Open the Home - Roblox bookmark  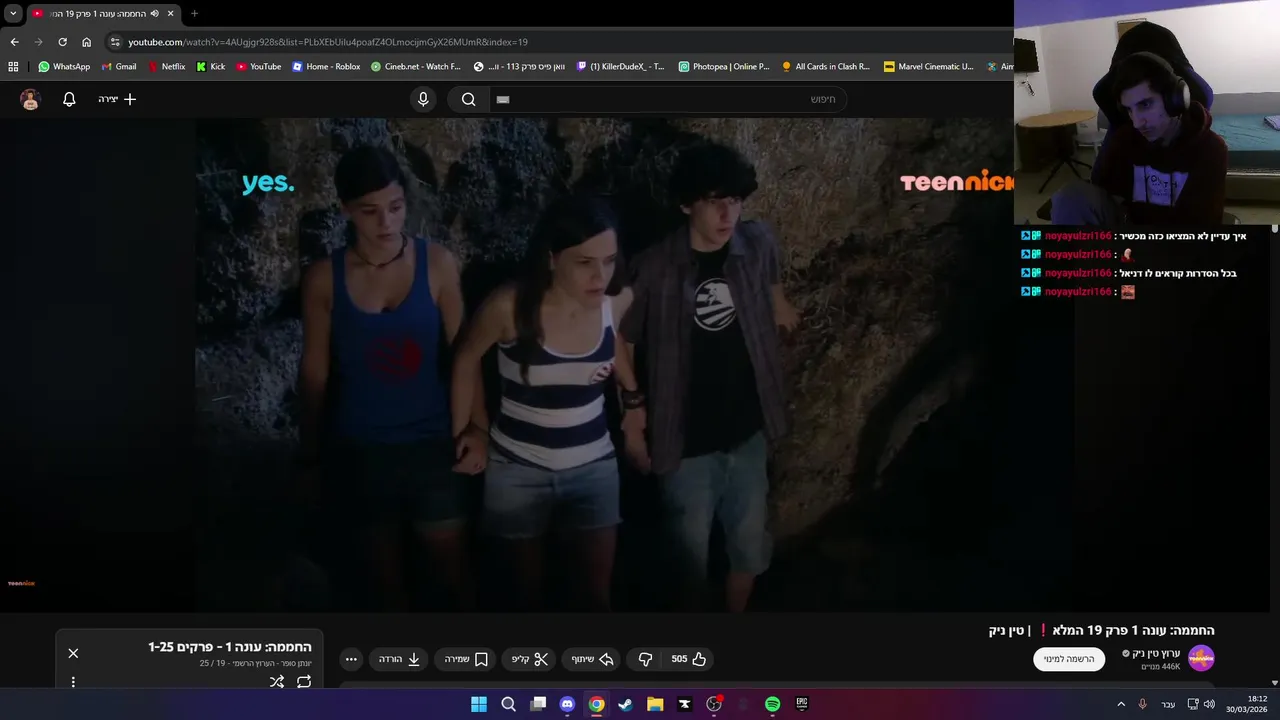(326, 67)
